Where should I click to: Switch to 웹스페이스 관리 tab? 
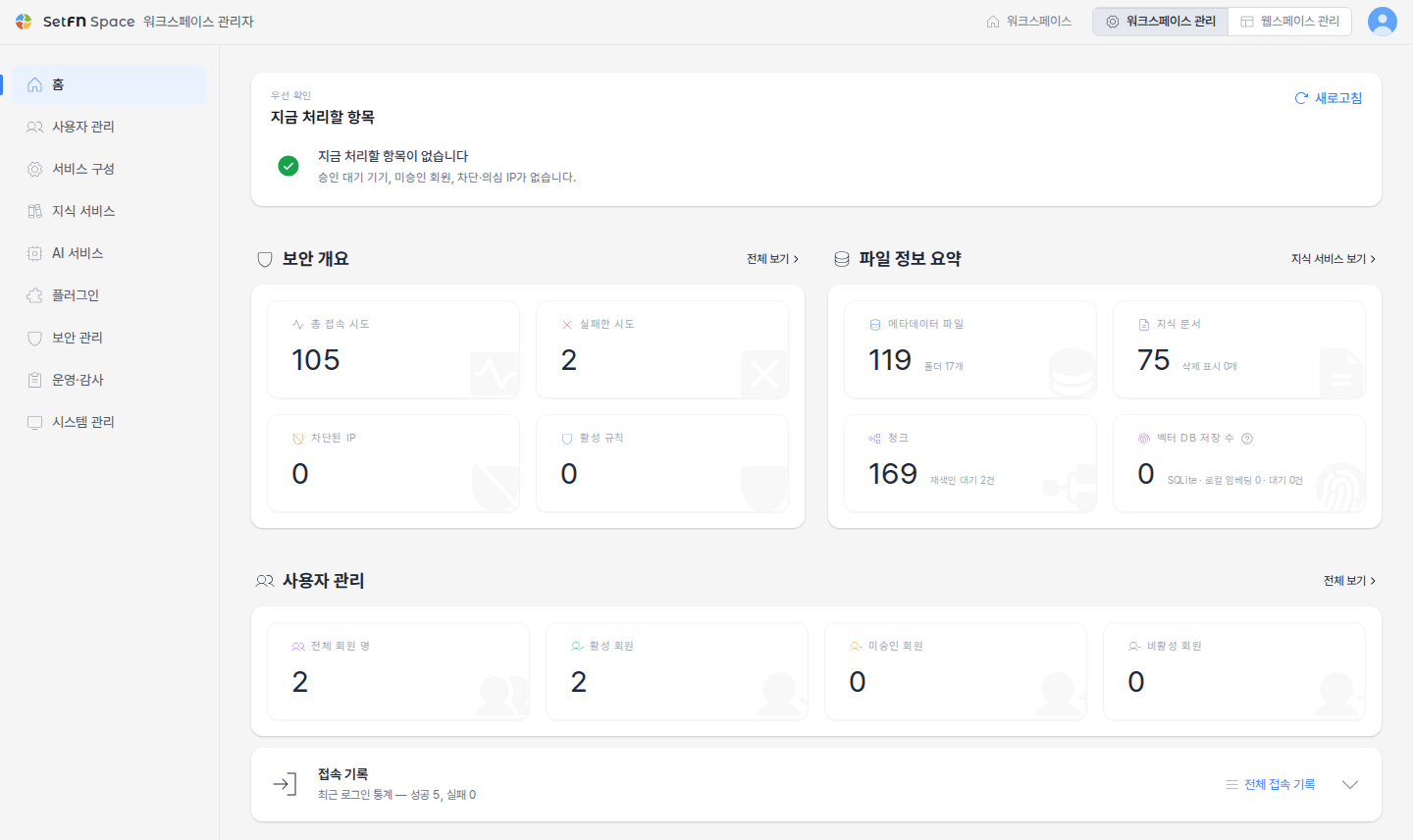tap(1289, 22)
